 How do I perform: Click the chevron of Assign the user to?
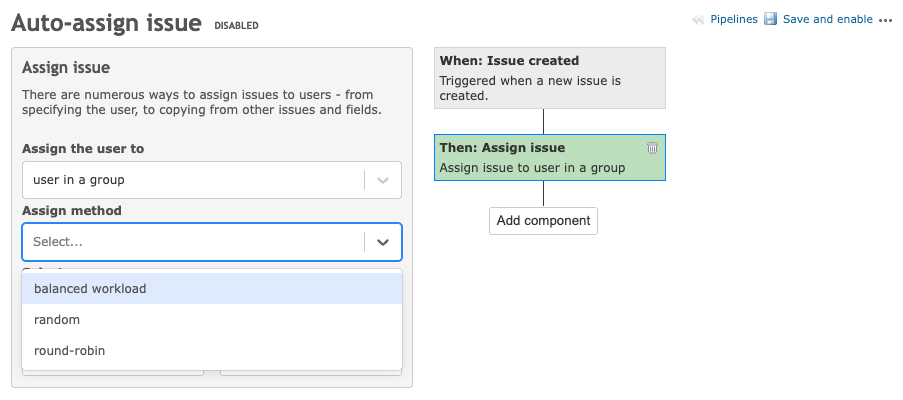(x=382, y=180)
